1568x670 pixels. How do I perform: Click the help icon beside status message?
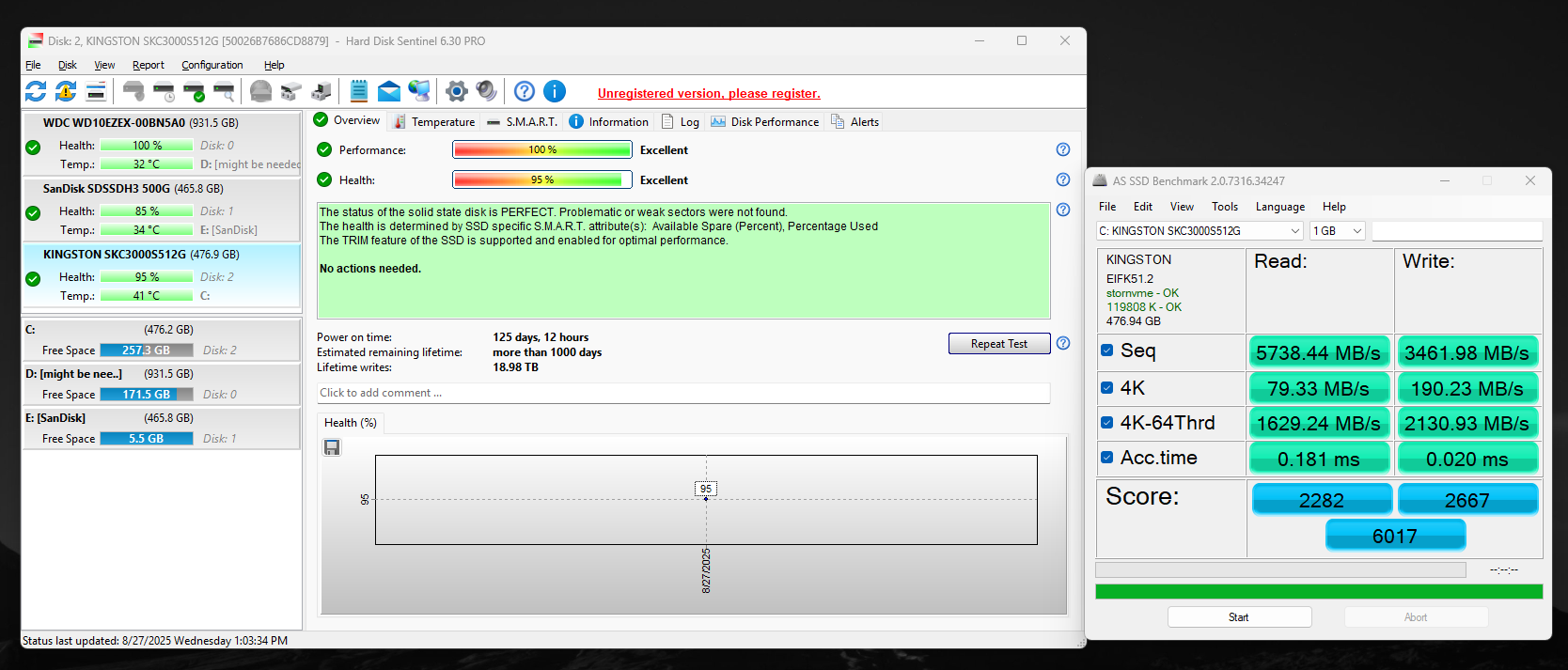click(1063, 210)
